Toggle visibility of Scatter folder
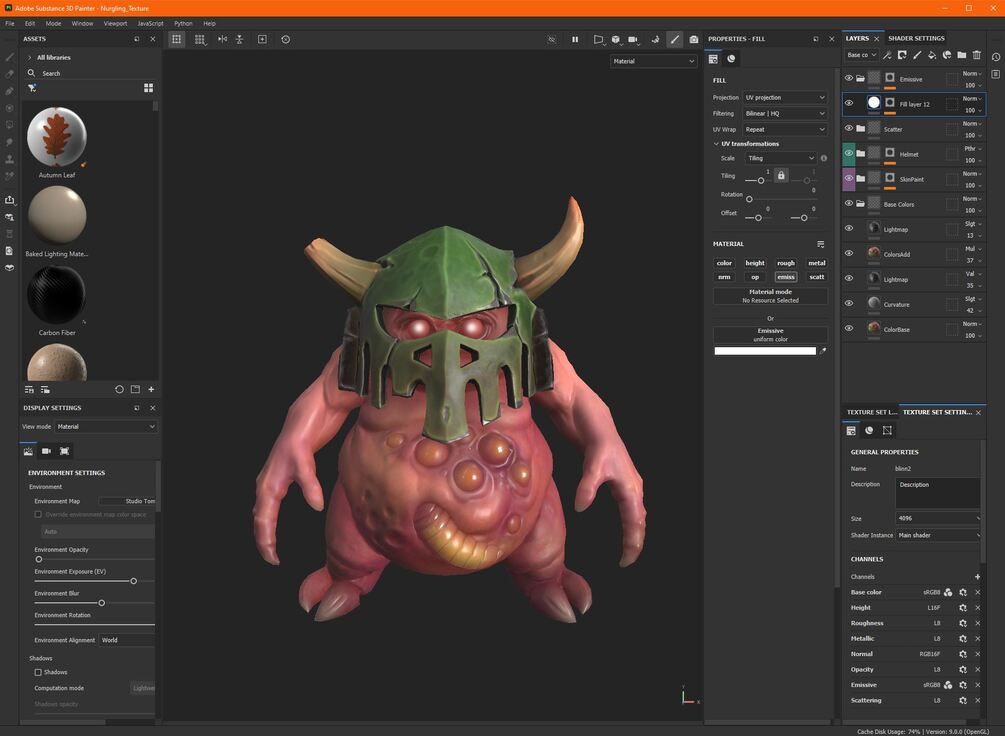The image size is (1005, 736). (849, 128)
